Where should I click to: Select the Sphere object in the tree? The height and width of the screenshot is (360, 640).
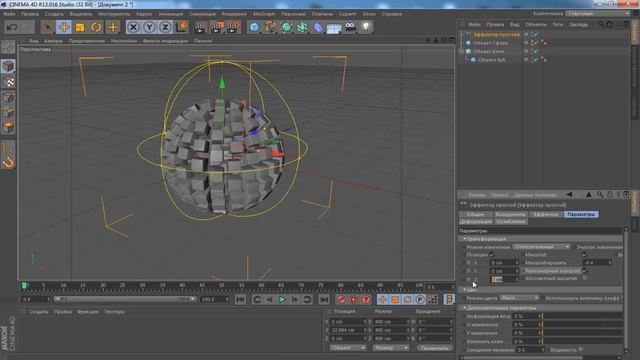(x=491, y=43)
